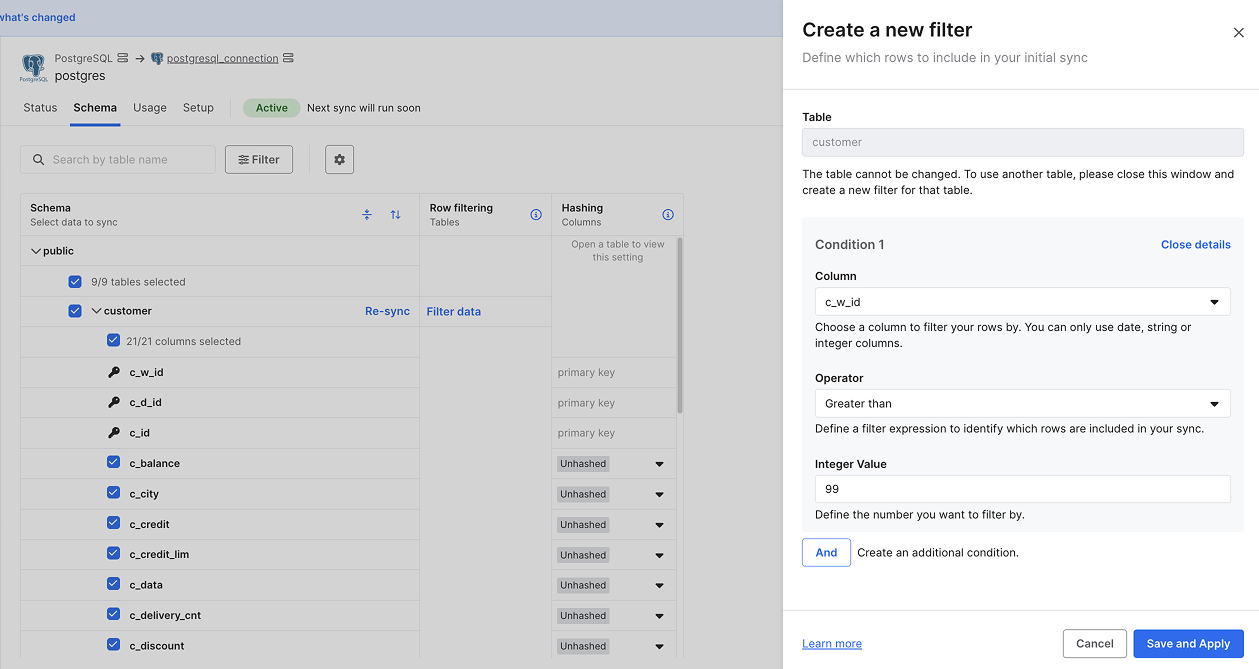Screen dimensions: 1259x669
Task: Open the Setup tab
Action: click(x=198, y=108)
